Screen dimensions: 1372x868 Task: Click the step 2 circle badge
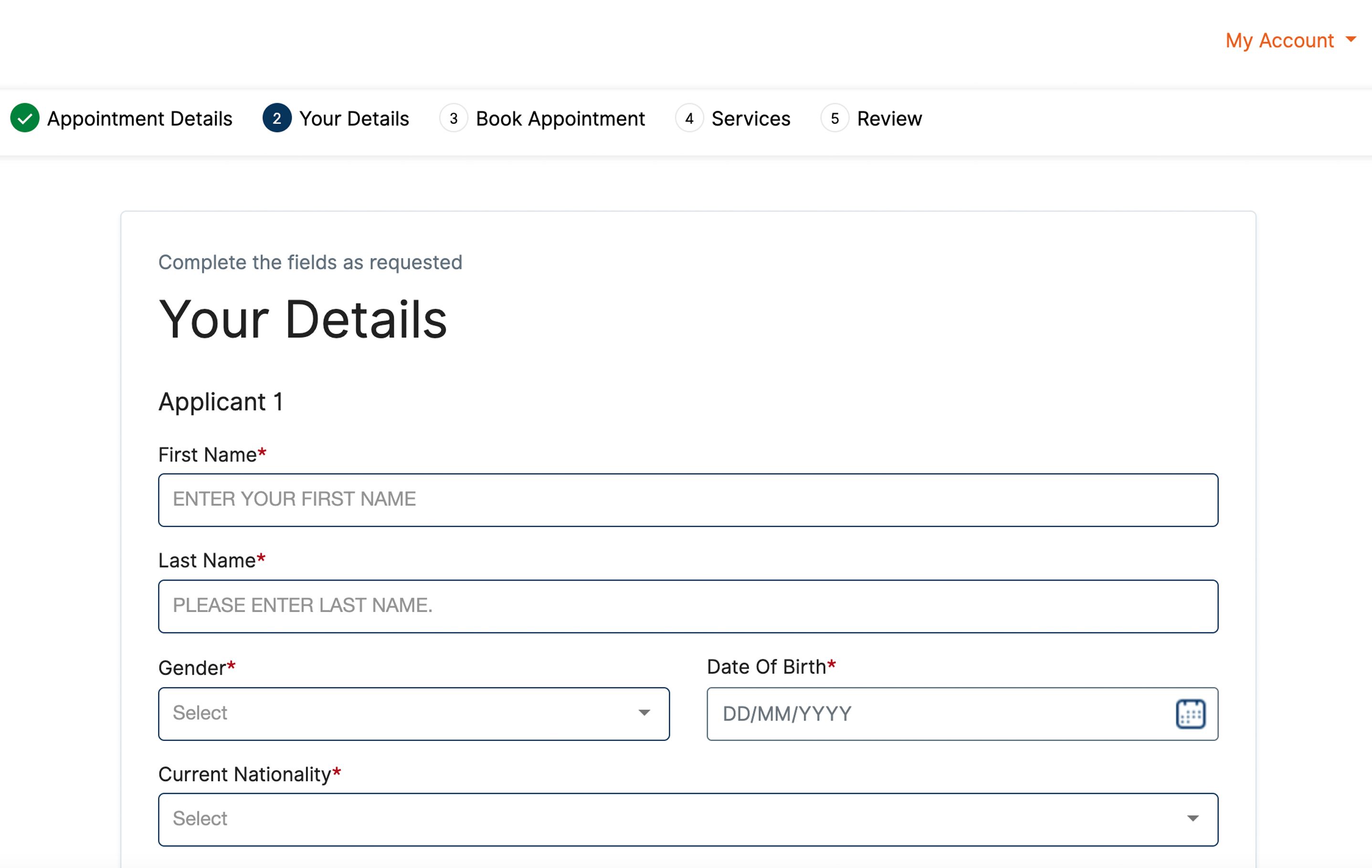click(x=276, y=118)
